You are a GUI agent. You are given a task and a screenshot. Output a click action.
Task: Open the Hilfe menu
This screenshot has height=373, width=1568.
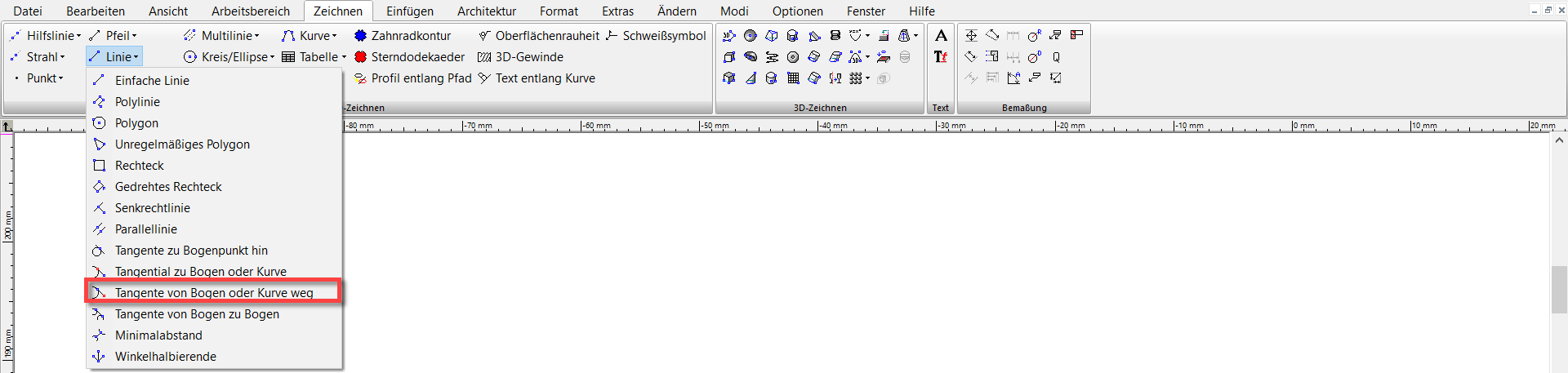coord(922,11)
